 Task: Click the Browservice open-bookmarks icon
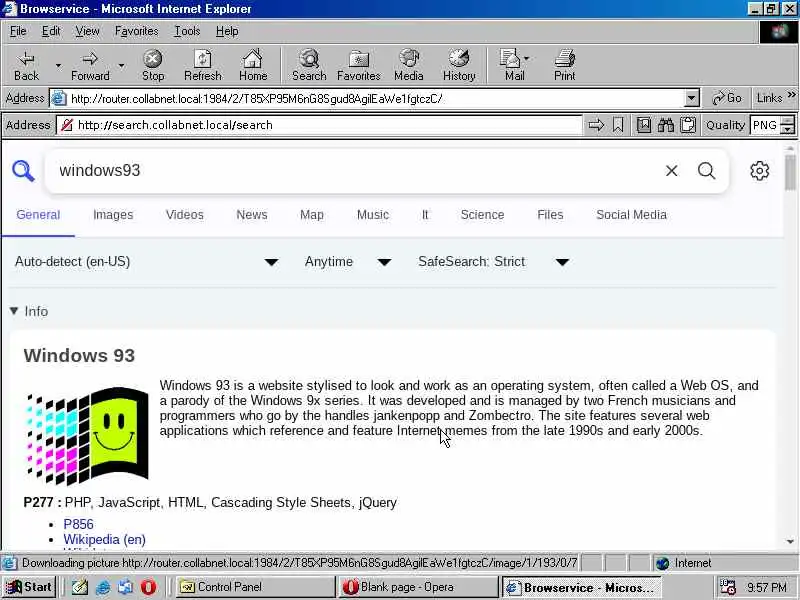tap(644, 125)
